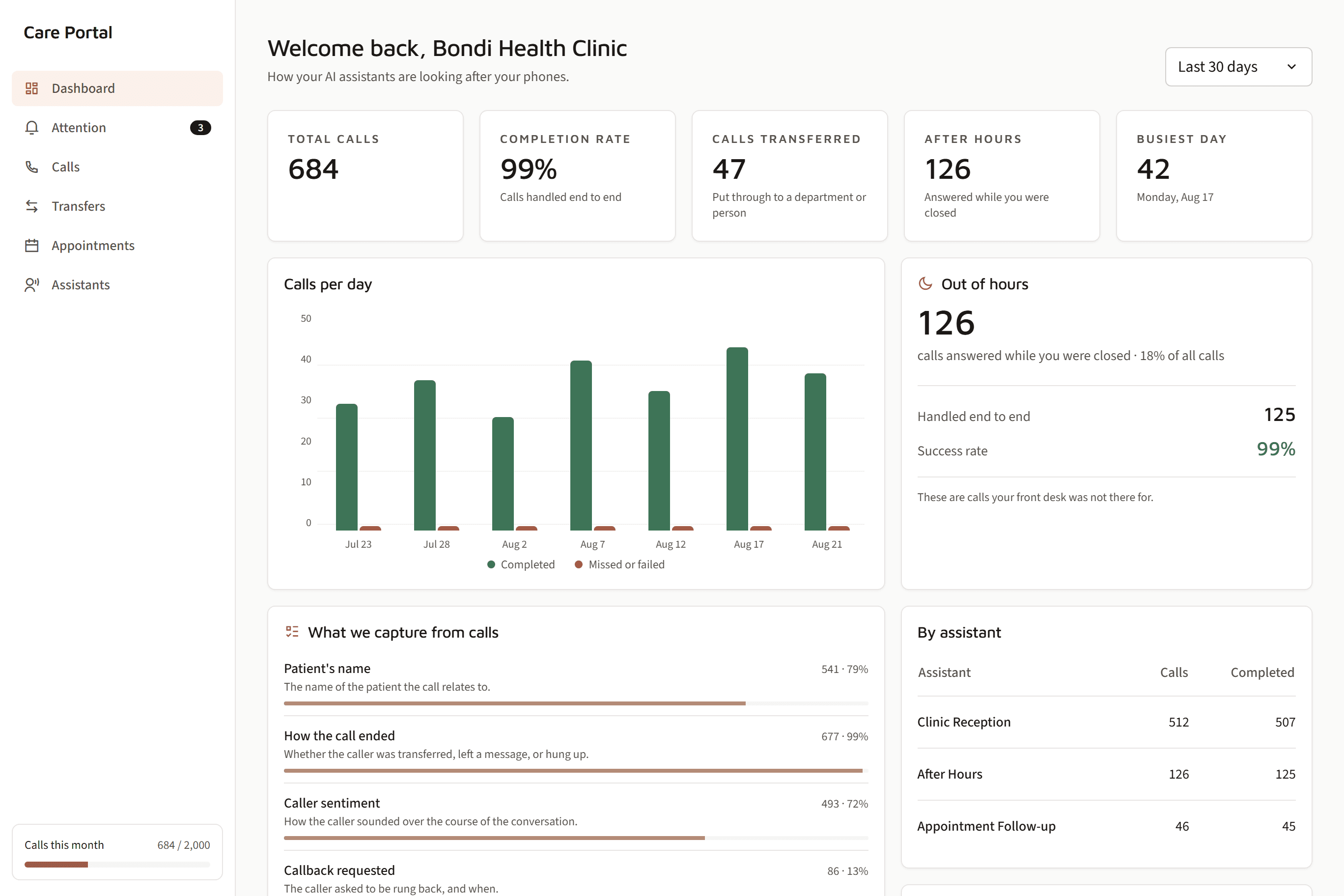This screenshot has height=896, width=1344.
Task: Click the Jul 23 completed bar
Action: 347,468
